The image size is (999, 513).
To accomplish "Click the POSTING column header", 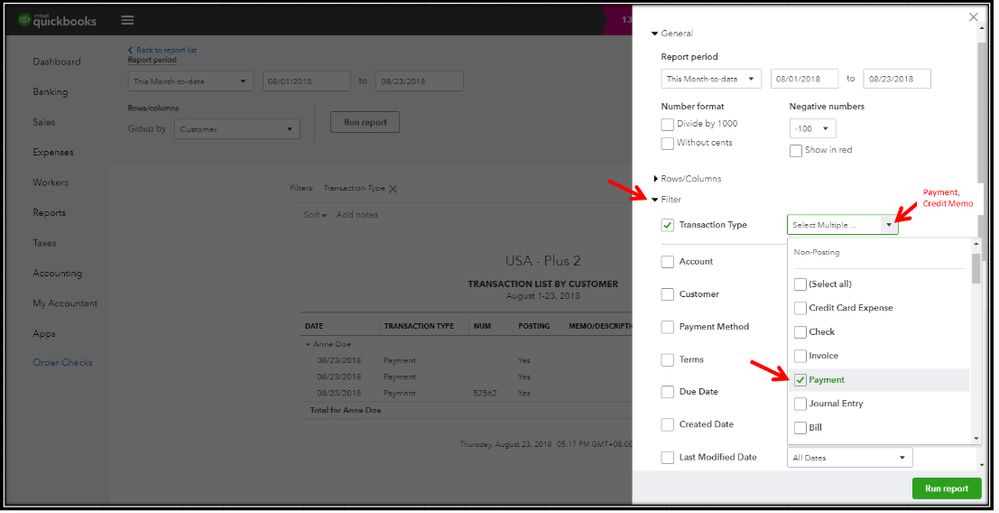I will click(x=534, y=326).
